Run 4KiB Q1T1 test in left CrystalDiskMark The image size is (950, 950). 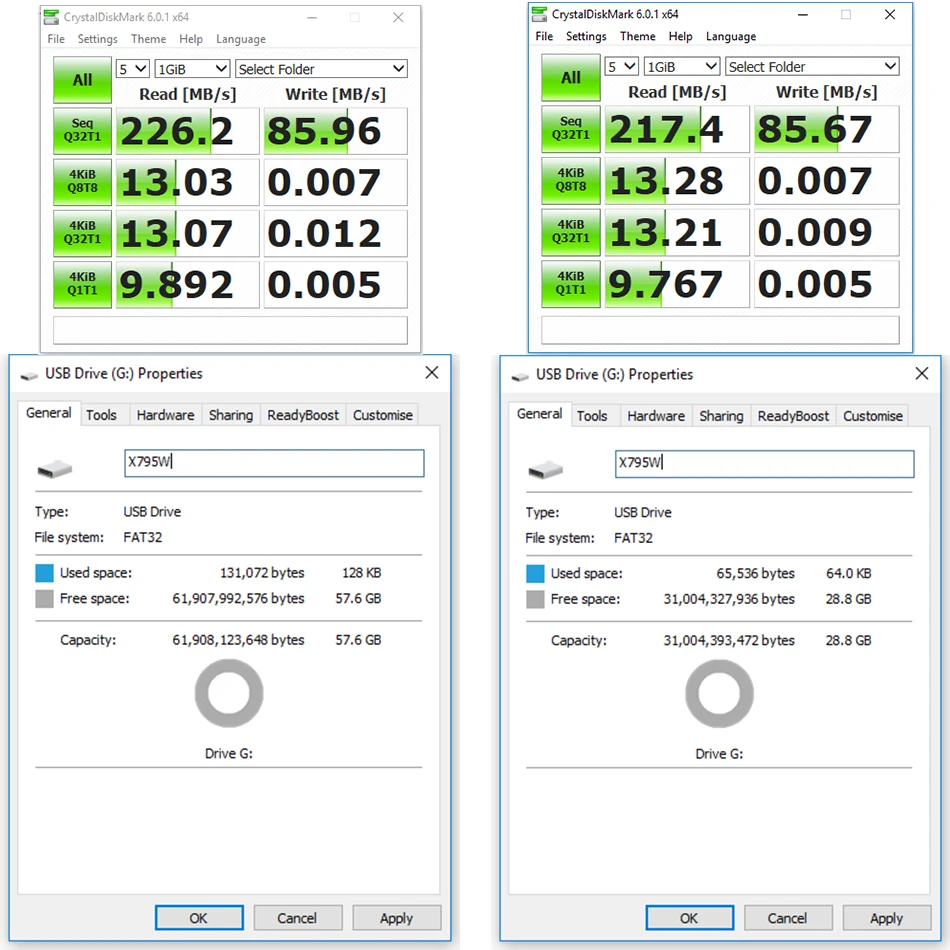(82, 285)
